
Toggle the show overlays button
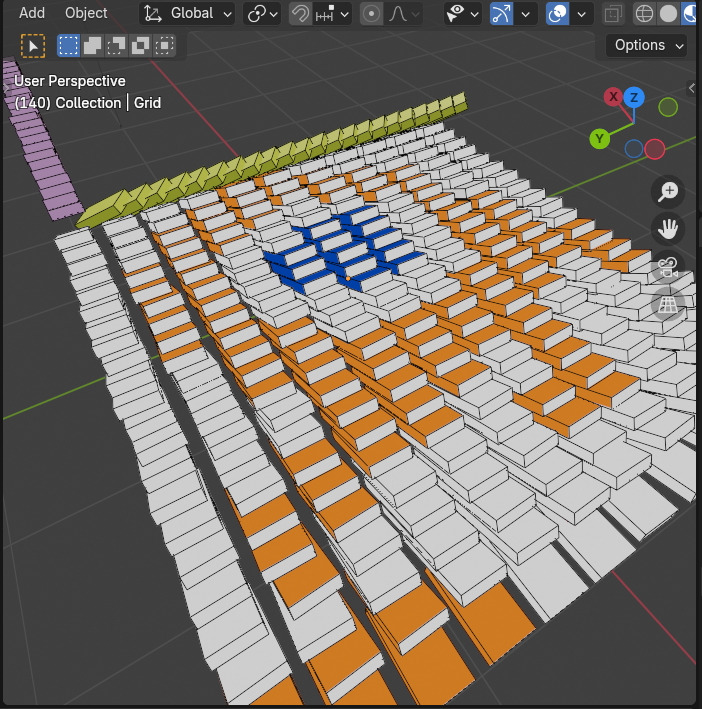click(557, 14)
